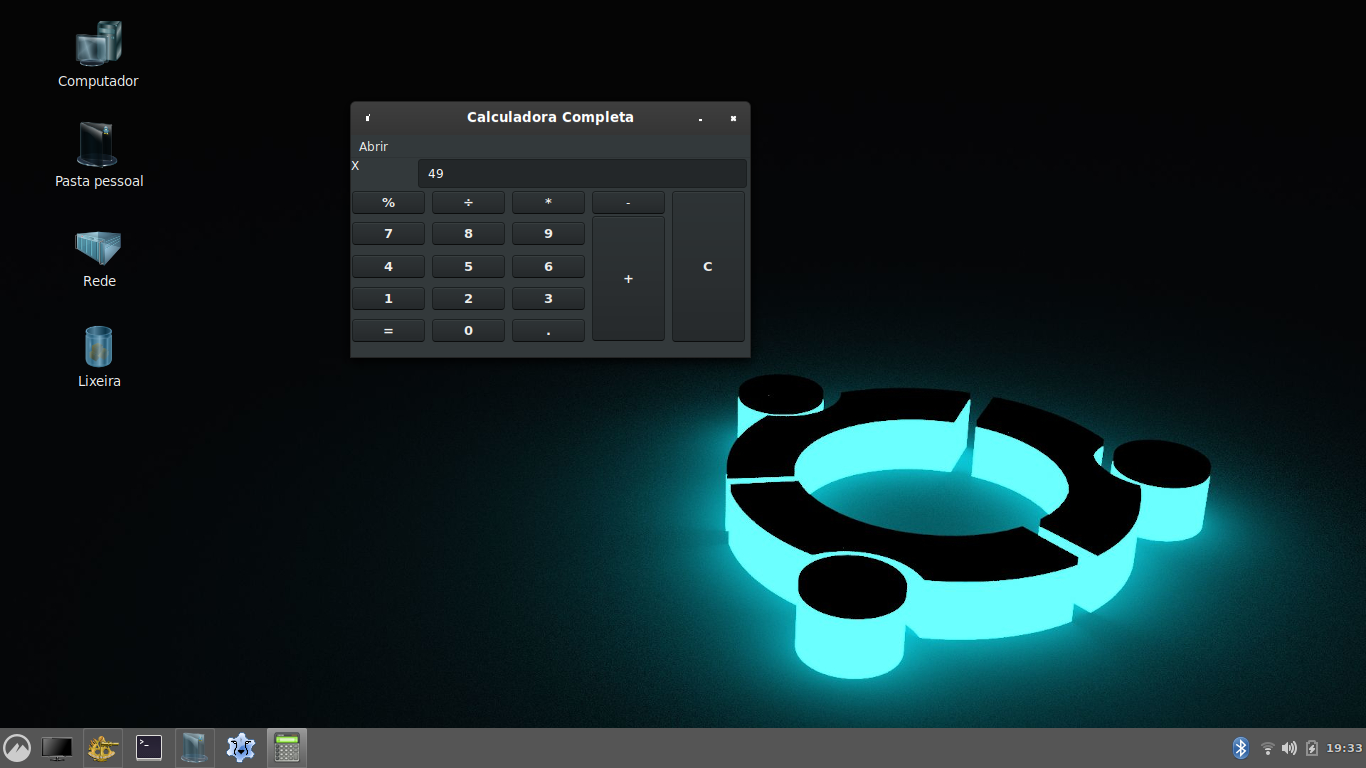Click the digit 0 button
This screenshot has width=1366, height=768.
click(468, 330)
